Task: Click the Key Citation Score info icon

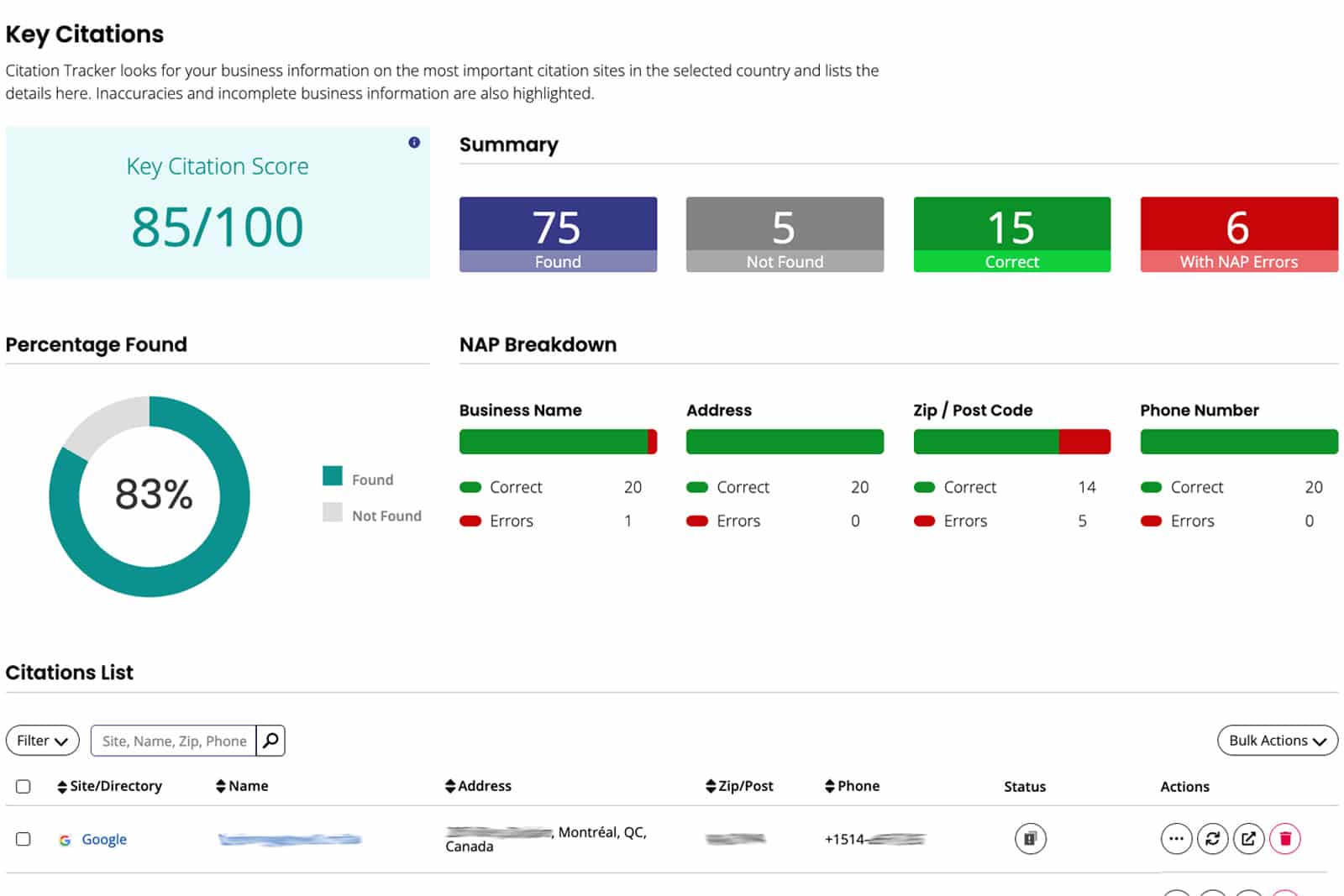Action: (414, 143)
